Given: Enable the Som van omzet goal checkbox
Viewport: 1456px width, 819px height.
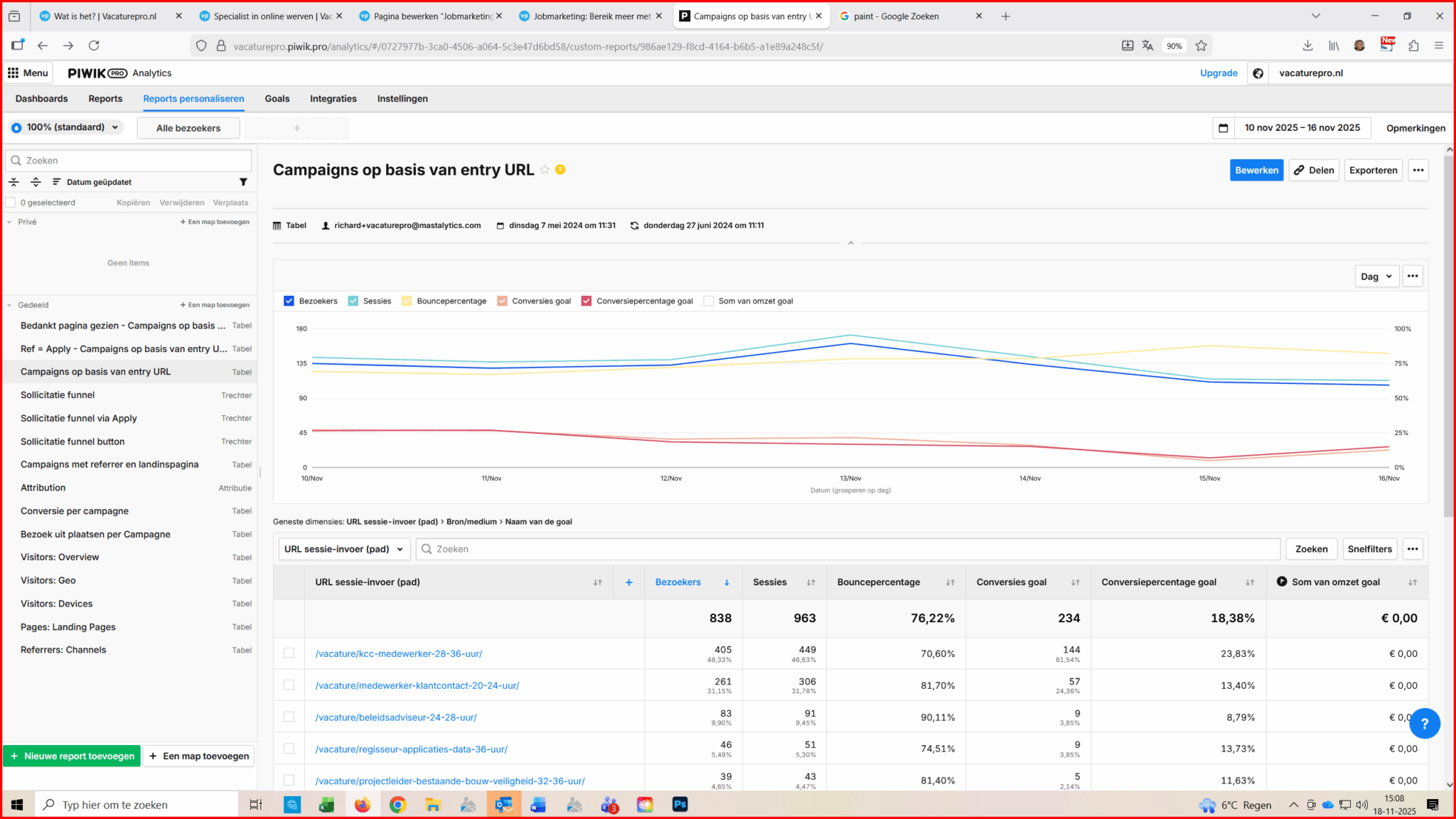Looking at the screenshot, I should (x=708, y=301).
